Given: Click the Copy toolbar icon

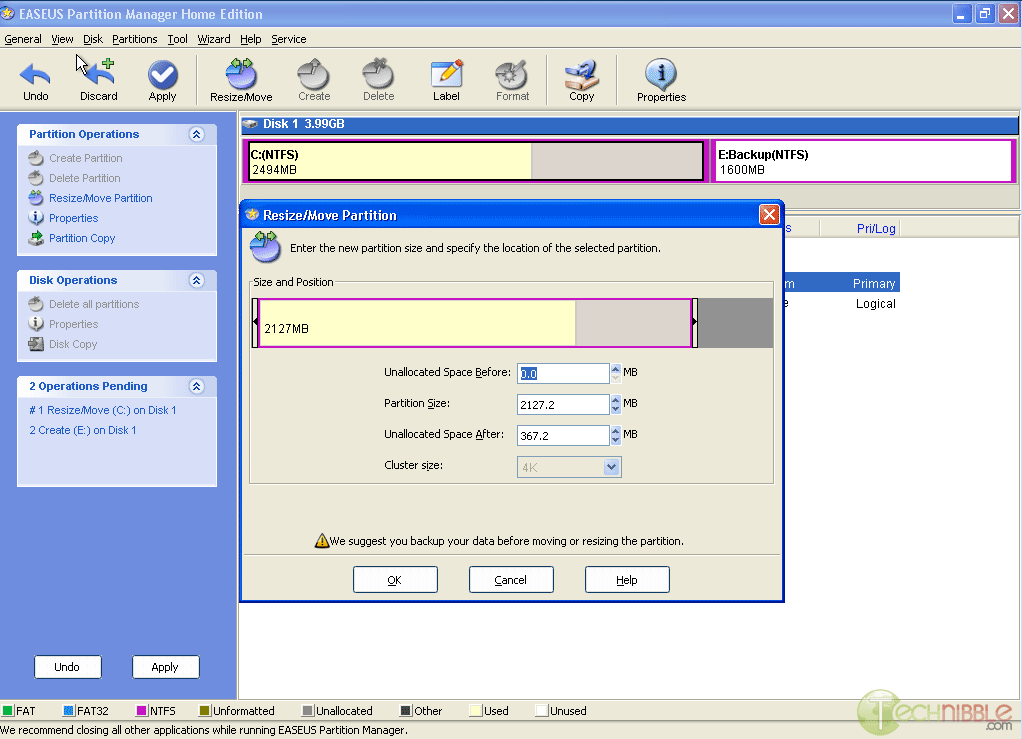Looking at the screenshot, I should point(581,80).
